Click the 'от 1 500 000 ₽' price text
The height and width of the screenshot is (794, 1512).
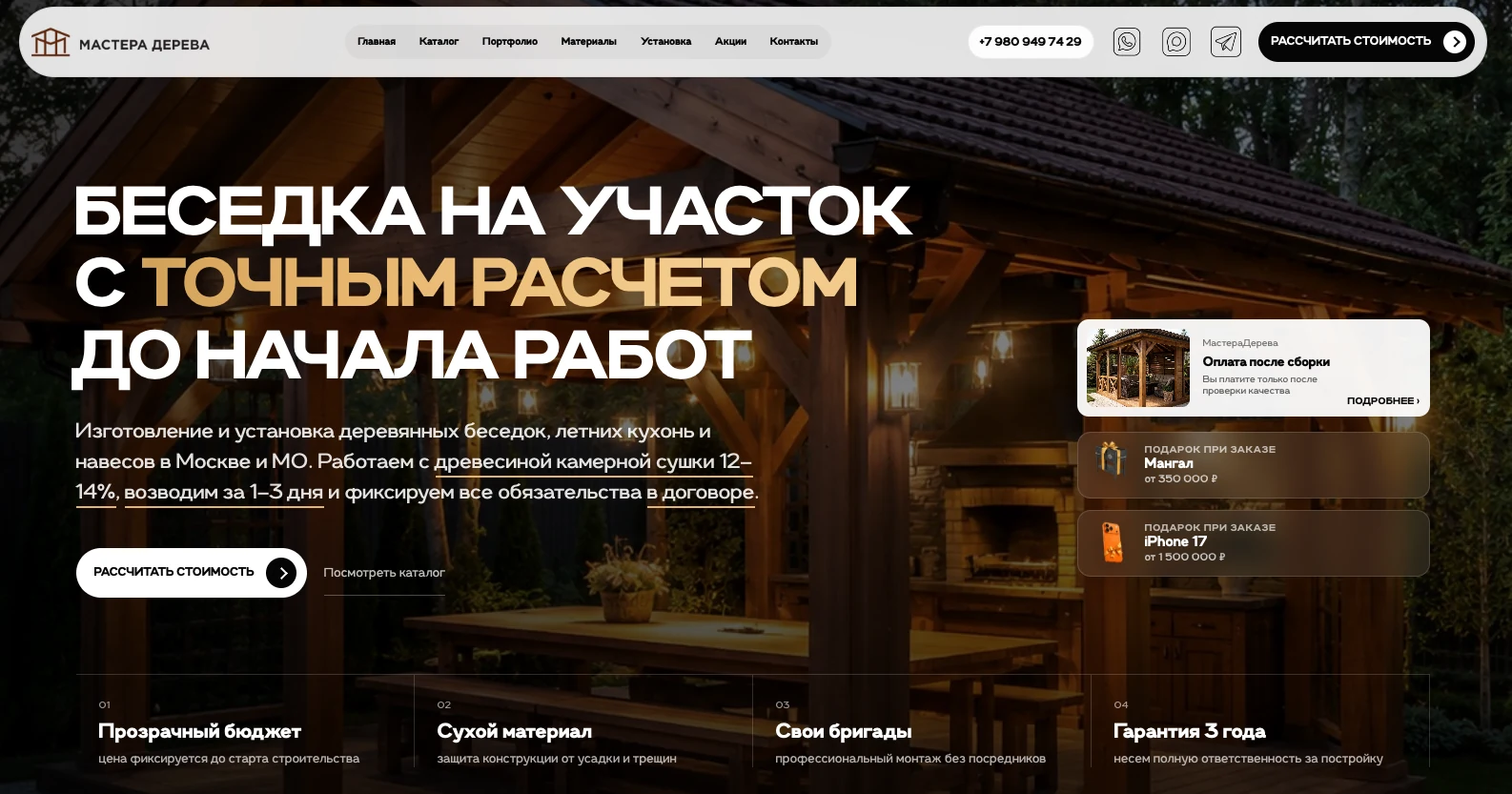1185,558
